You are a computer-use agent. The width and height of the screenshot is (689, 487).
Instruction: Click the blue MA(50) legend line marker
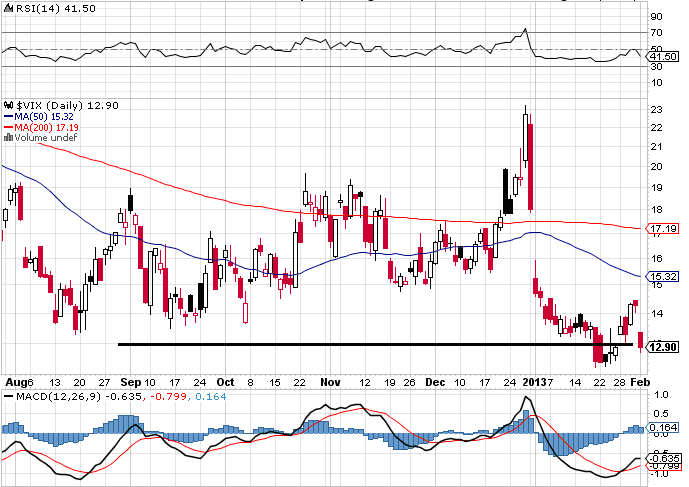(9, 116)
